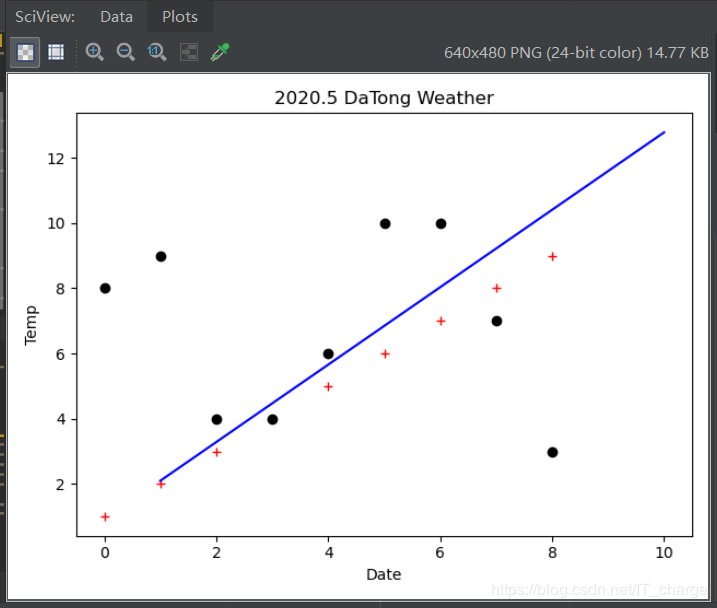Click the Zoom In magnifier icon
Viewport: 717px width, 608px height.
(x=95, y=52)
